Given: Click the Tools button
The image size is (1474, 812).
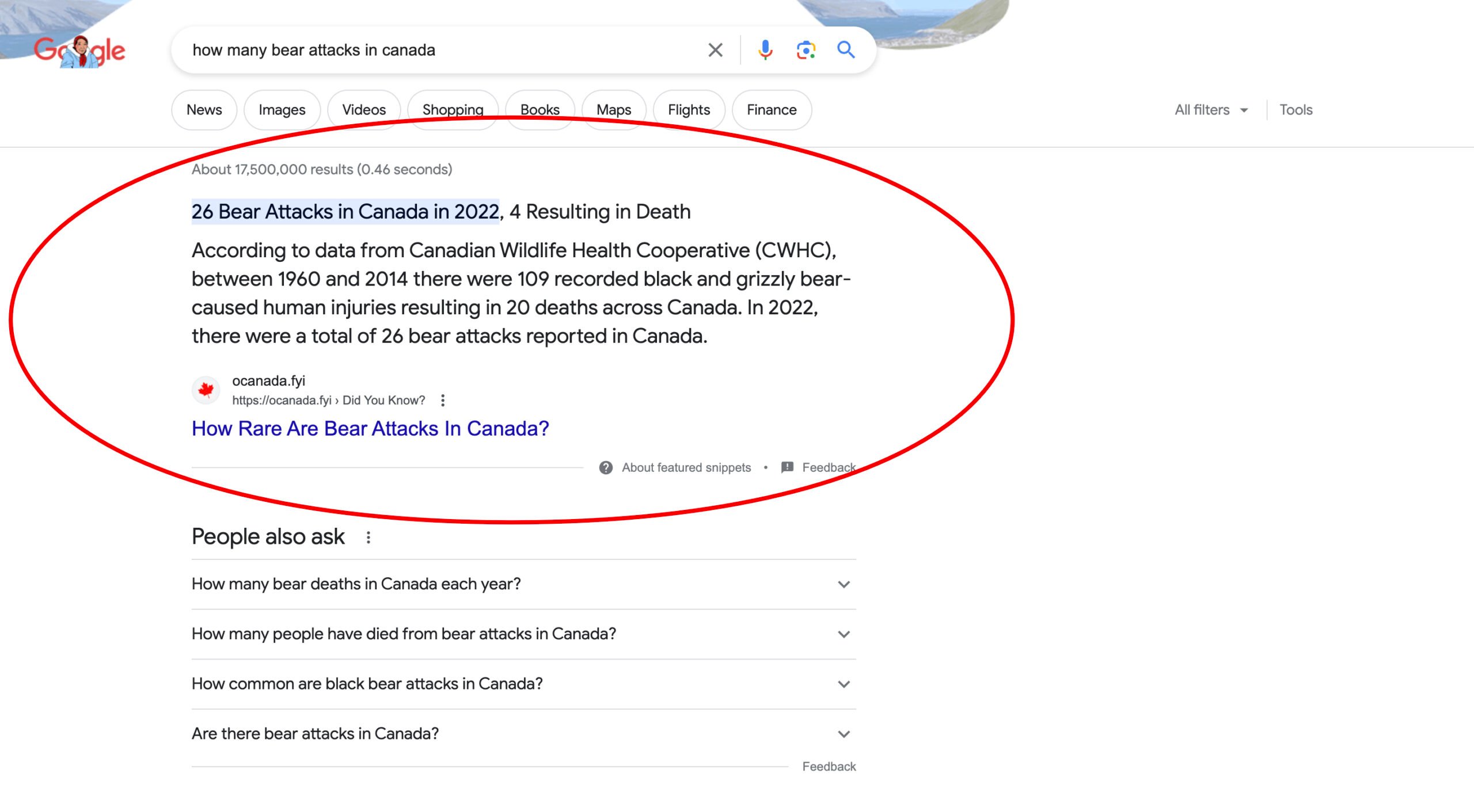Looking at the screenshot, I should tap(1296, 110).
